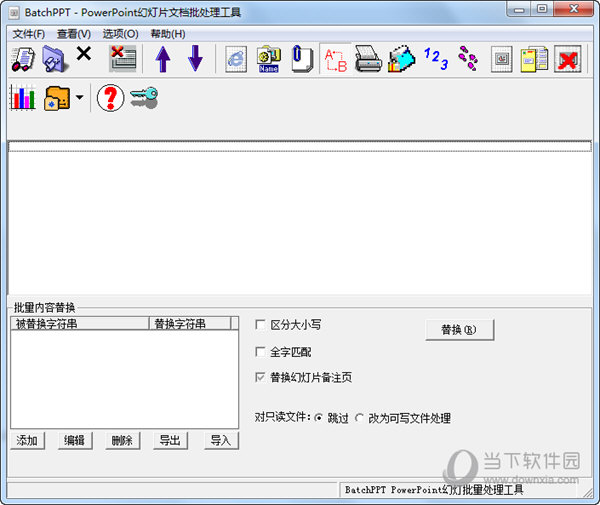Maximize the BatchPPT window
Viewport: 600px width, 505px height.
click(542, 9)
